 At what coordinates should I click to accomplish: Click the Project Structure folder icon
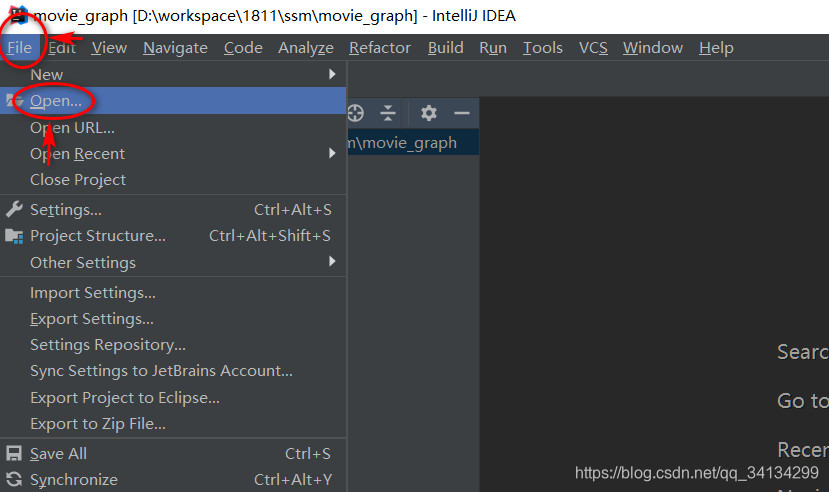click(x=14, y=236)
